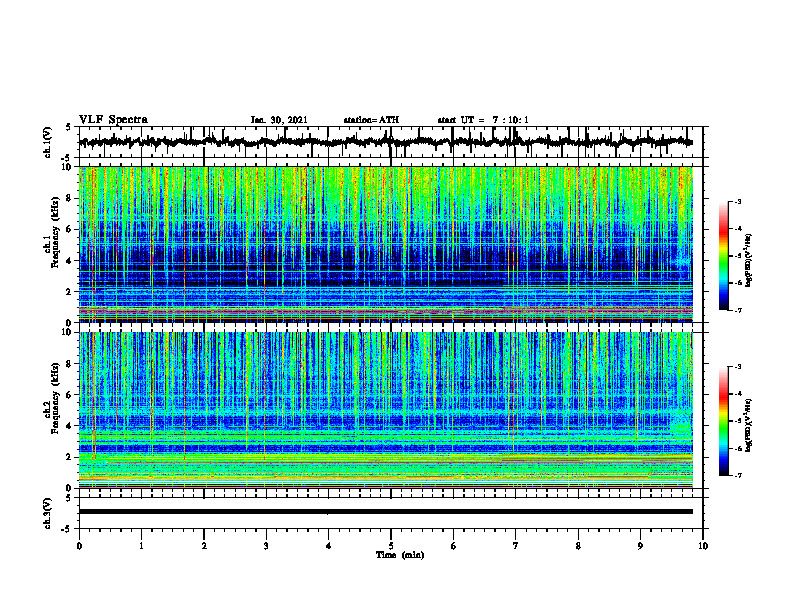Image resolution: width=792 pixels, height=612 pixels.
Task: Click time axis tick label "7"
Action: pyautogui.click(x=516, y=546)
